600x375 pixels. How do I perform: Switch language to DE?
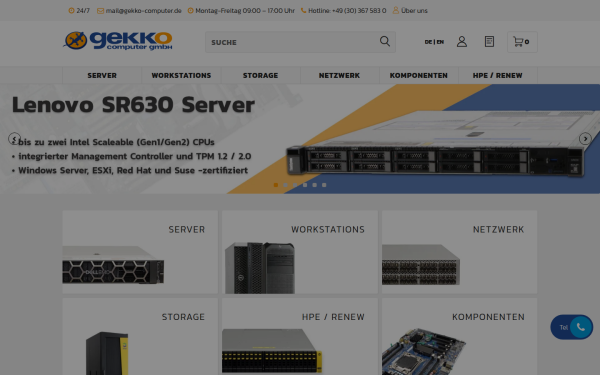[428, 42]
